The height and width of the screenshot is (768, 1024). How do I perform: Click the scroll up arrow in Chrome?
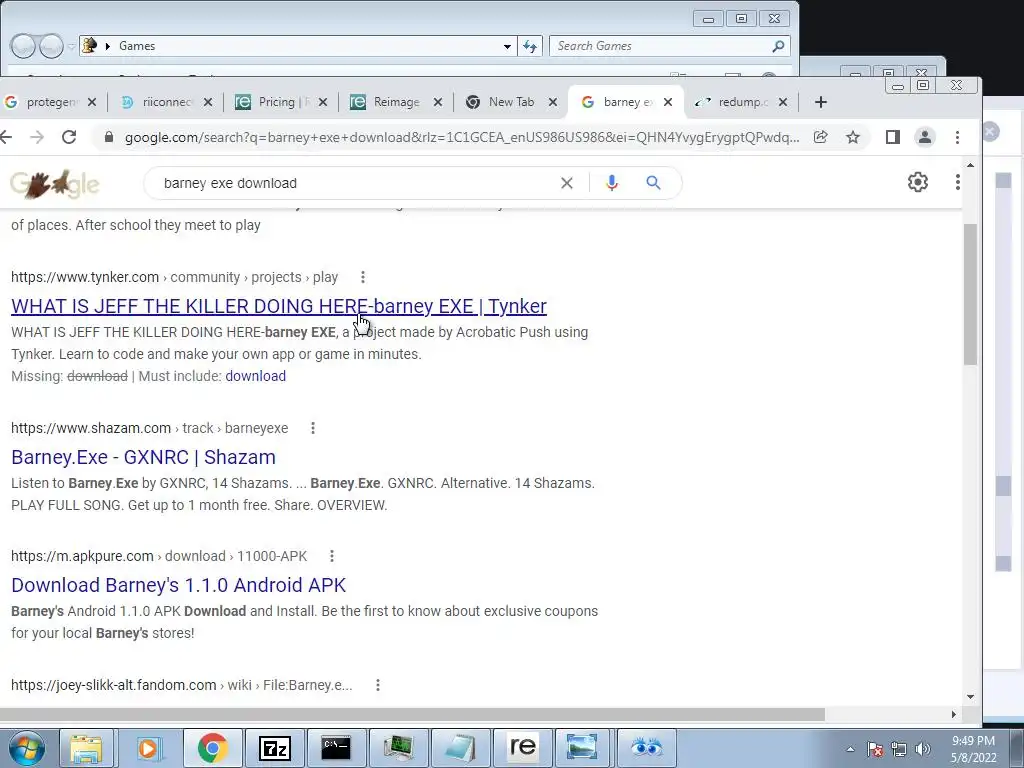(970, 166)
